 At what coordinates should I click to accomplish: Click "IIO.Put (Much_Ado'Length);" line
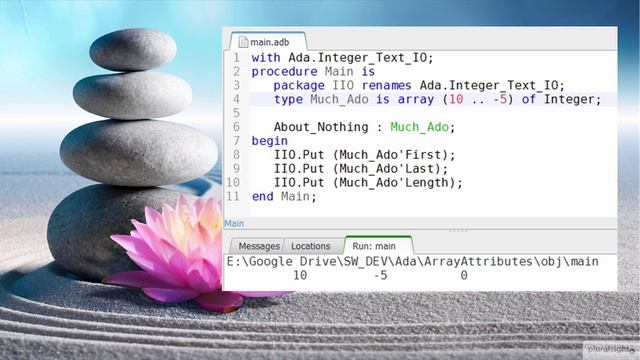(x=368, y=182)
